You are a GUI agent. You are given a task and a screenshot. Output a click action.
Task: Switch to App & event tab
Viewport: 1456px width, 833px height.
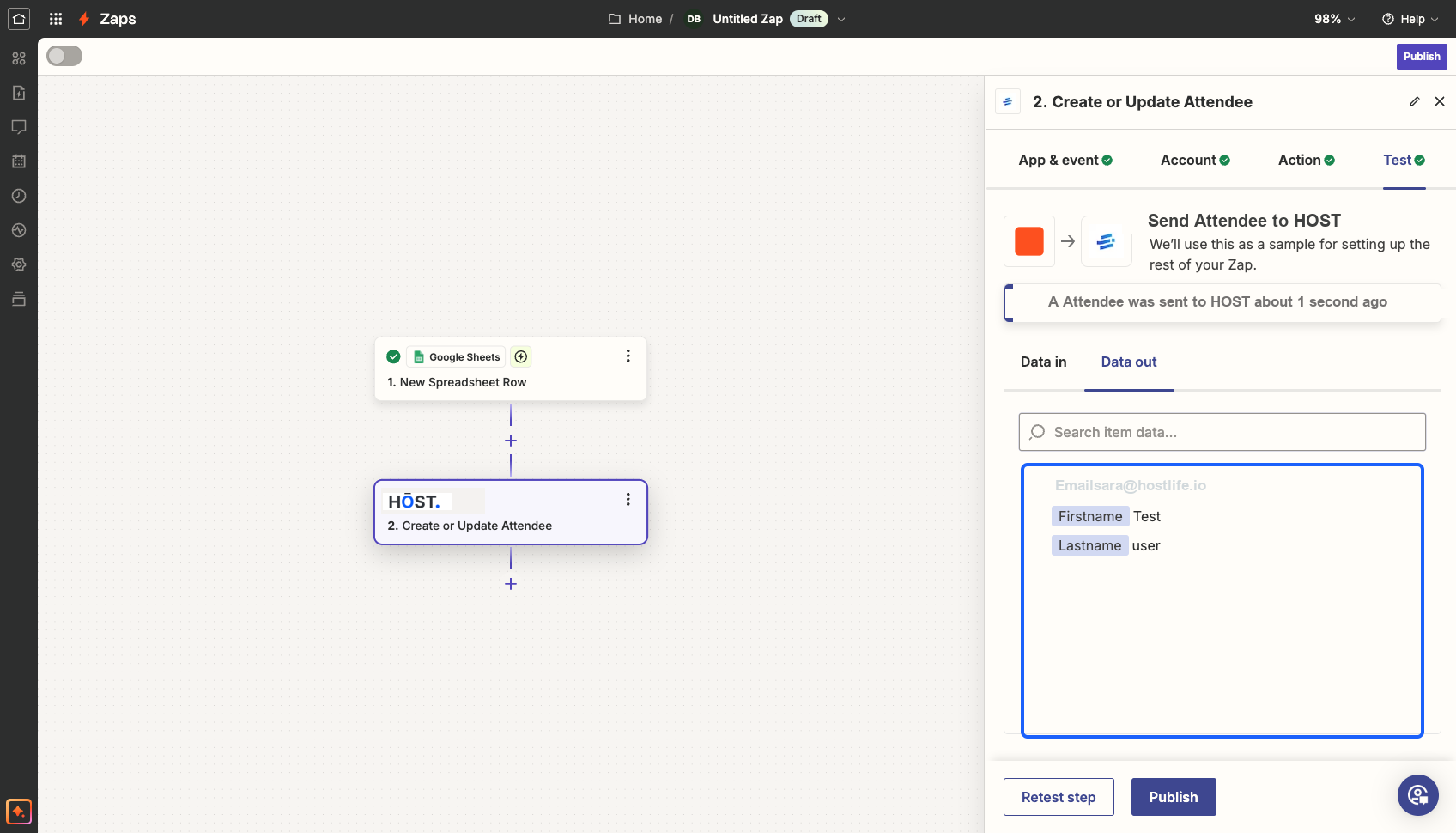pos(1065,160)
